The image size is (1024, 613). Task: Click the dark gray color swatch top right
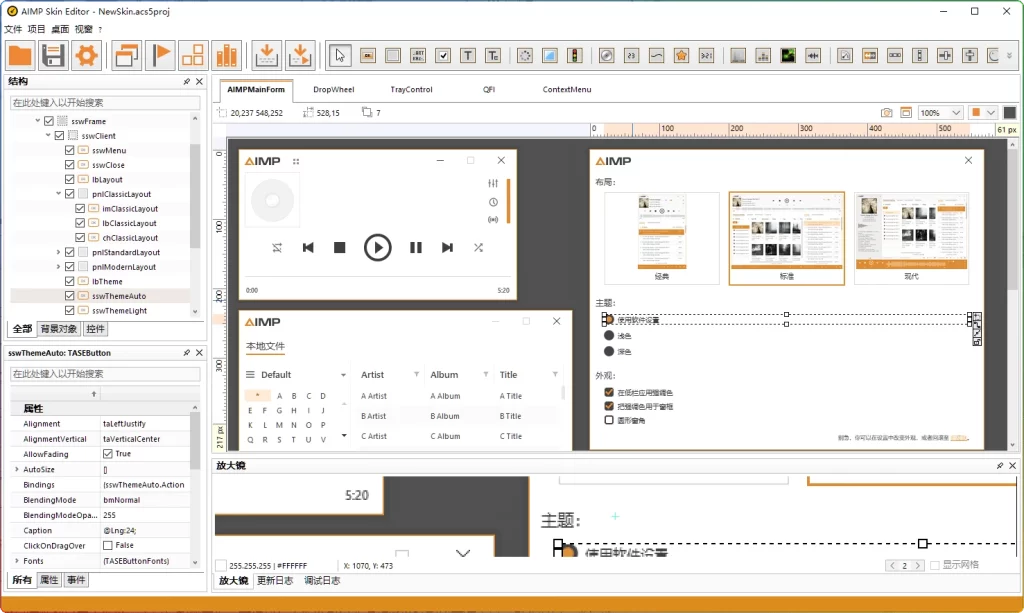pyautogui.click(x=1009, y=112)
